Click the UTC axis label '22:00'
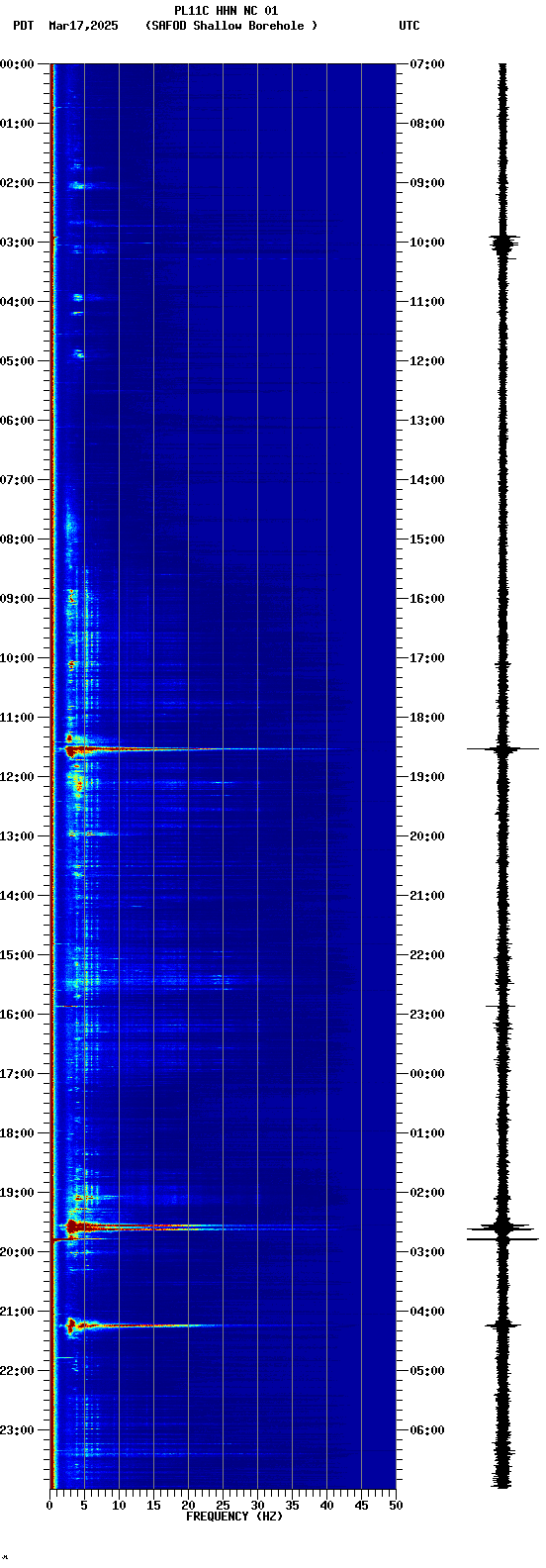Viewport: 546px width, 1568px height. pyautogui.click(x=427, y=955)
